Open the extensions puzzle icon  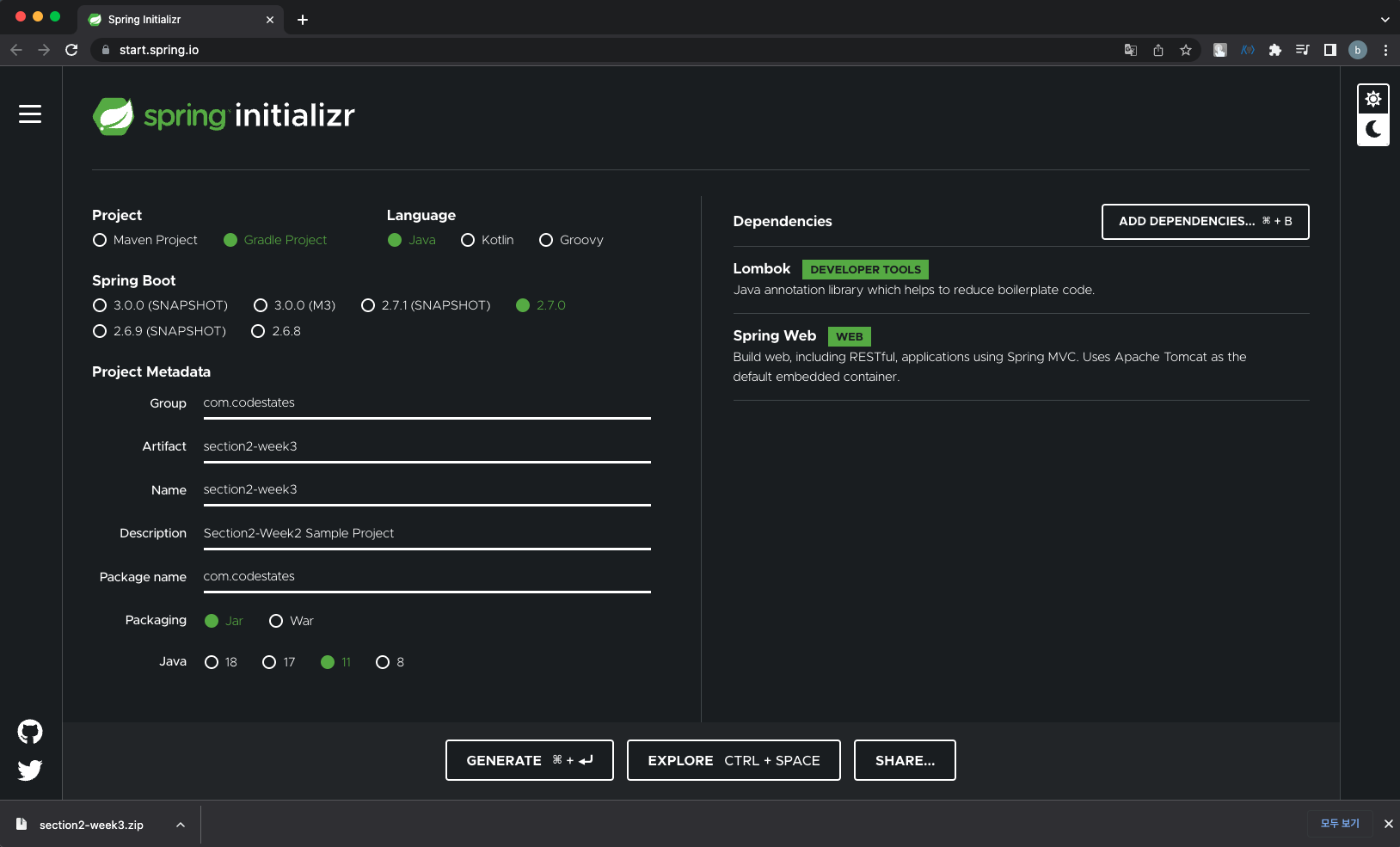pos(1275,50)
